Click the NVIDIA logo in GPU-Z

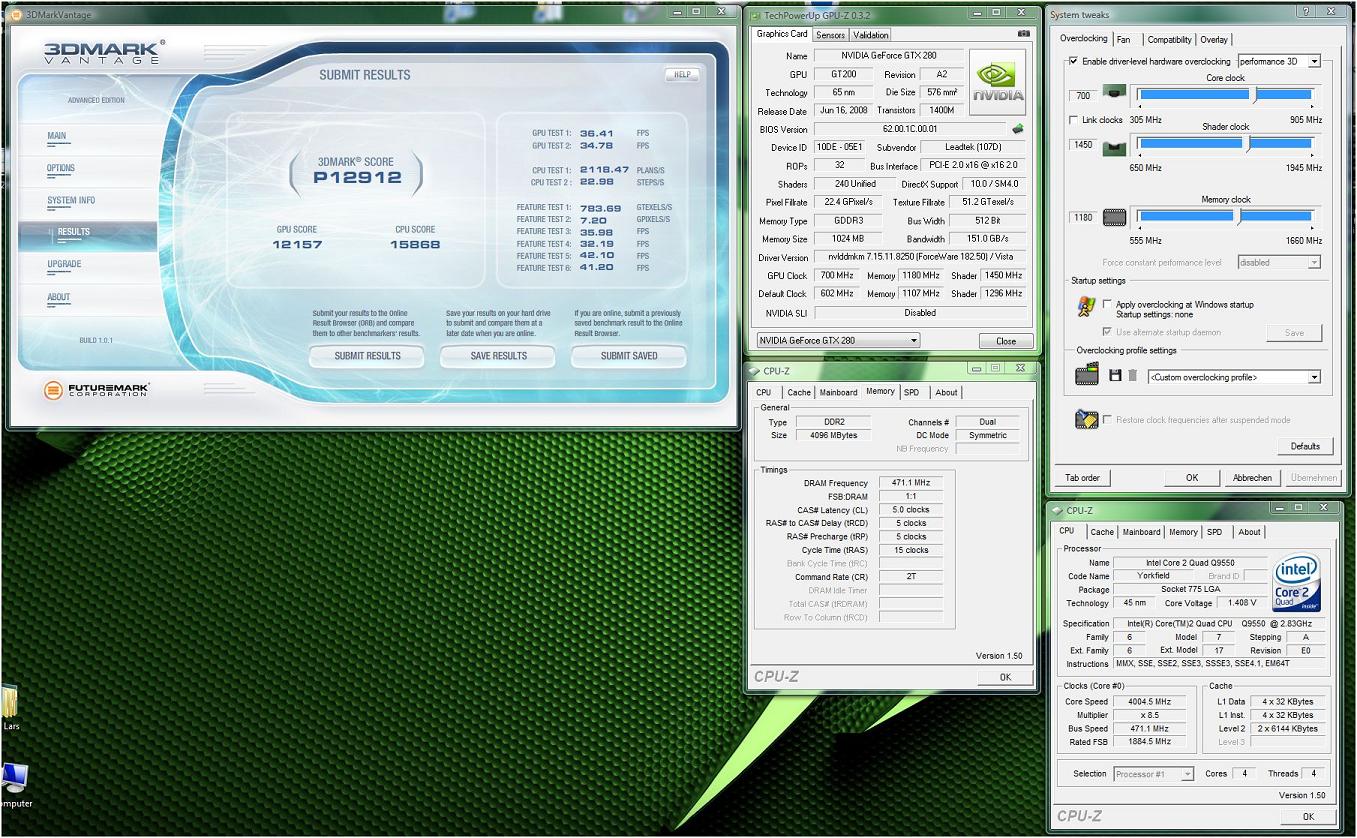[x=998, y=83]
